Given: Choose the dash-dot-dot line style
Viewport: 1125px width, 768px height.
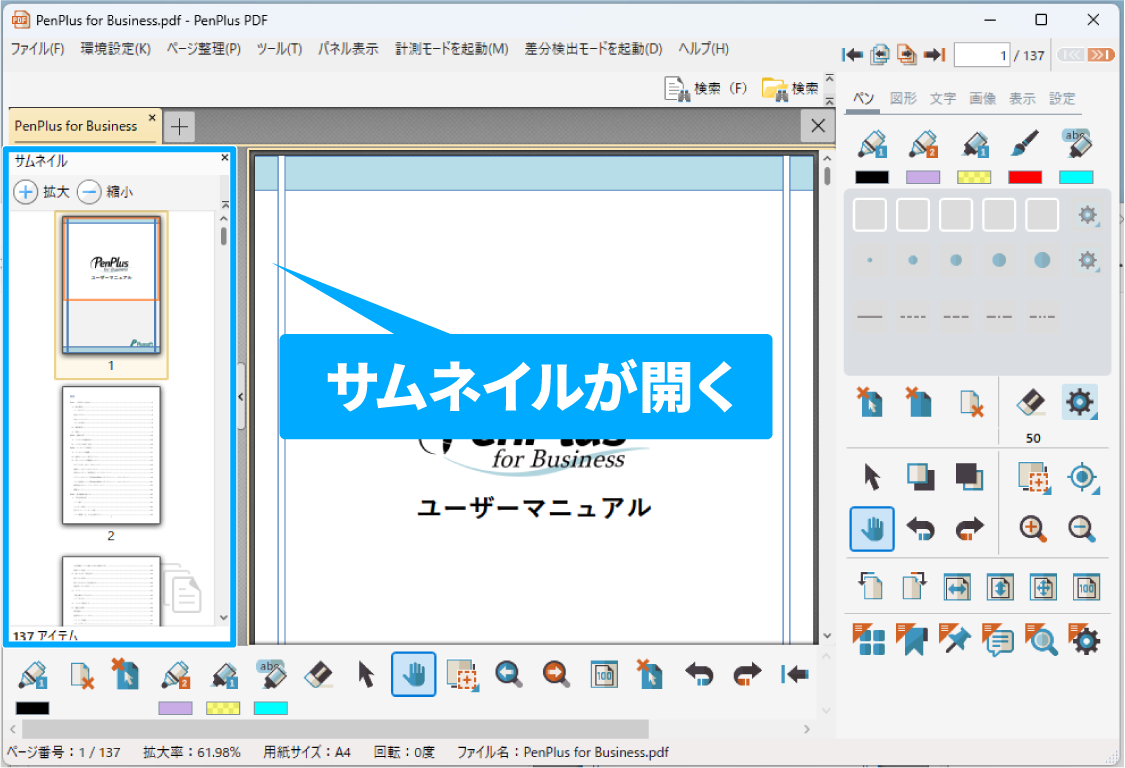Looking at the screenshot, I should 1042,317.
